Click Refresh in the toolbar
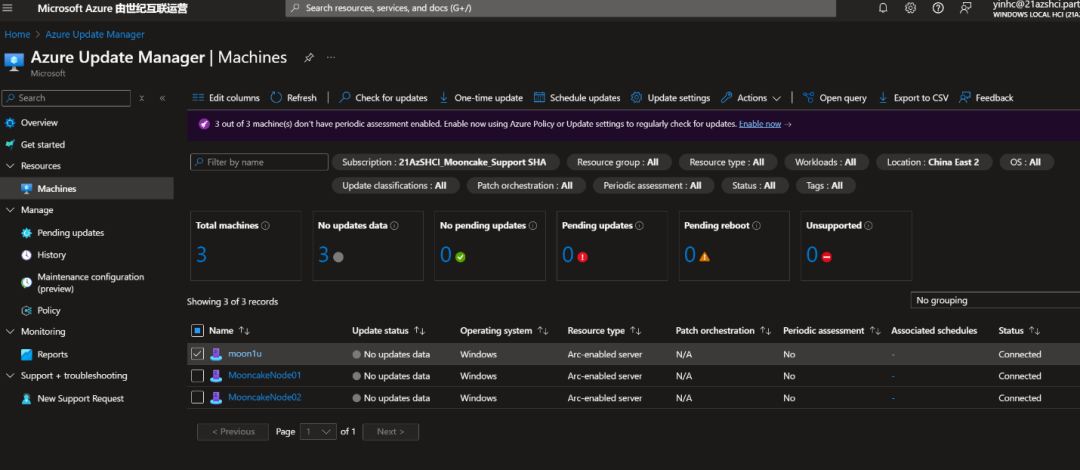Image resolution: width=1080 pixels, height=470 pixels. (293, 98)
